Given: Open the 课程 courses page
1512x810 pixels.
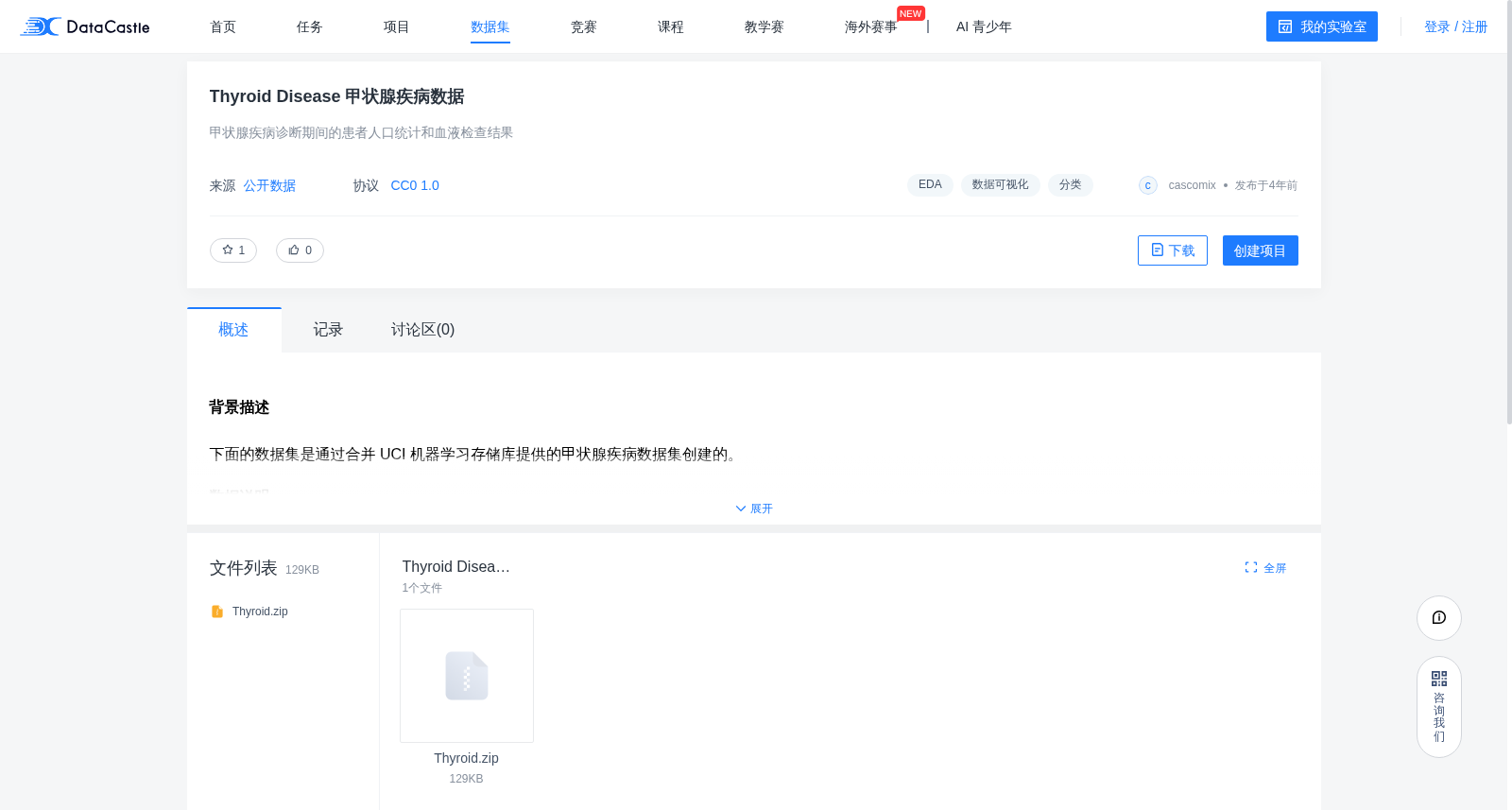Looking at the screenshot, I should [671, 26].
